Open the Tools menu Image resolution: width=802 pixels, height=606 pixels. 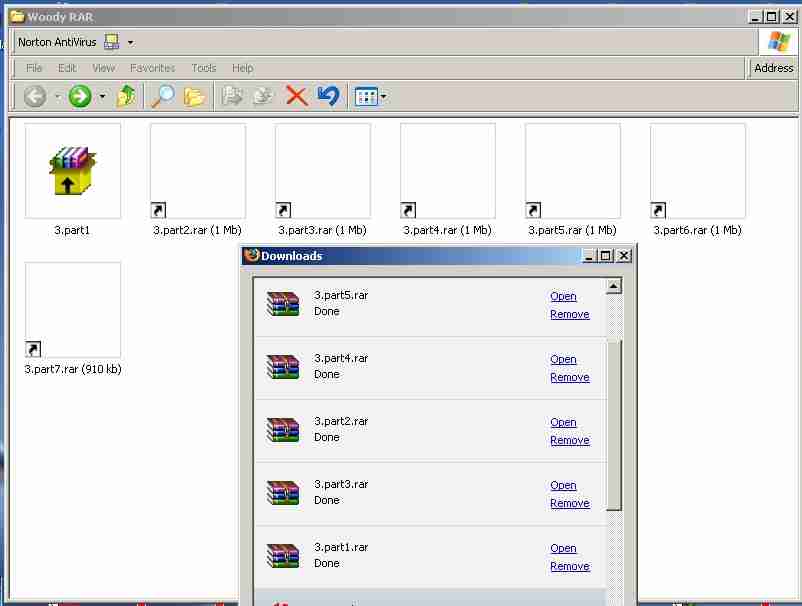(x=203, y=68)
